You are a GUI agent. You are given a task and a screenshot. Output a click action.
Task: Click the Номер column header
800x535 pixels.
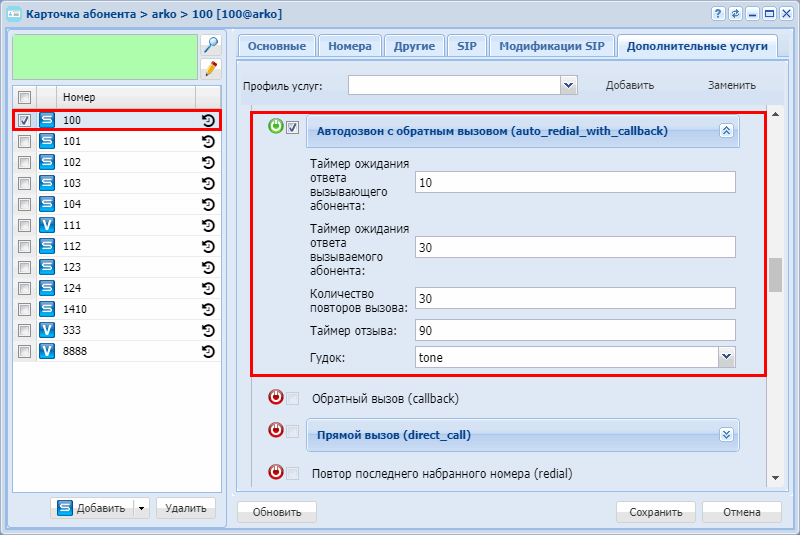click(x=126, y=97)
